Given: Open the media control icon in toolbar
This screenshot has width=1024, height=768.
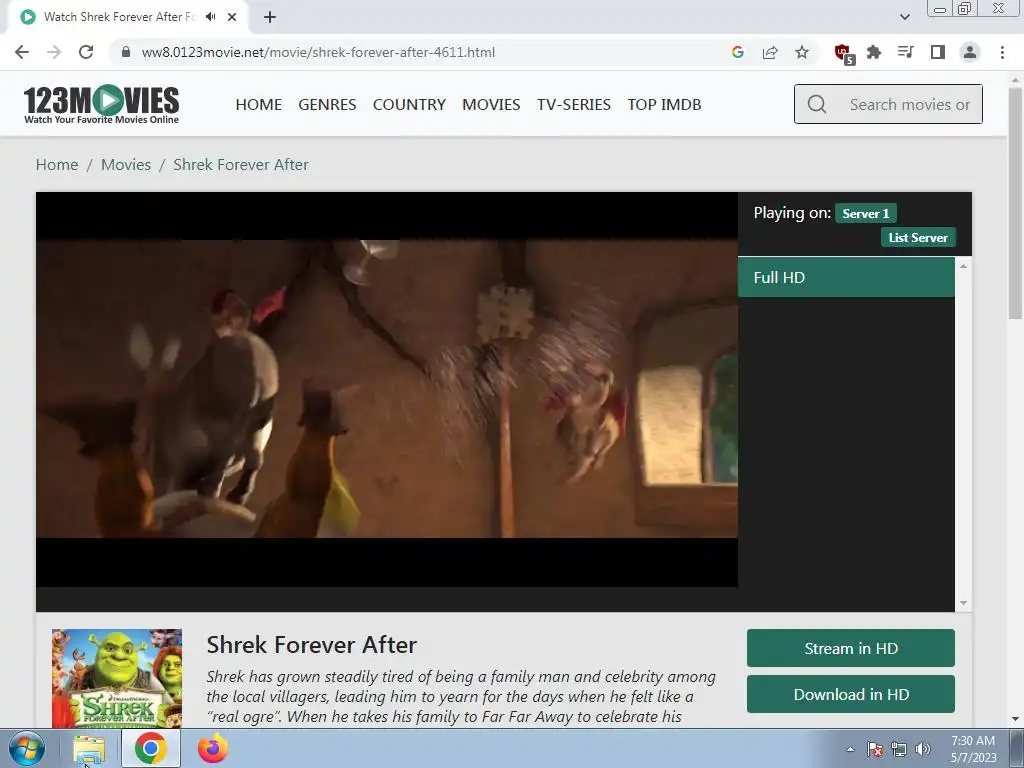Looking at the screenshot, I should click(x=905, y=52).
